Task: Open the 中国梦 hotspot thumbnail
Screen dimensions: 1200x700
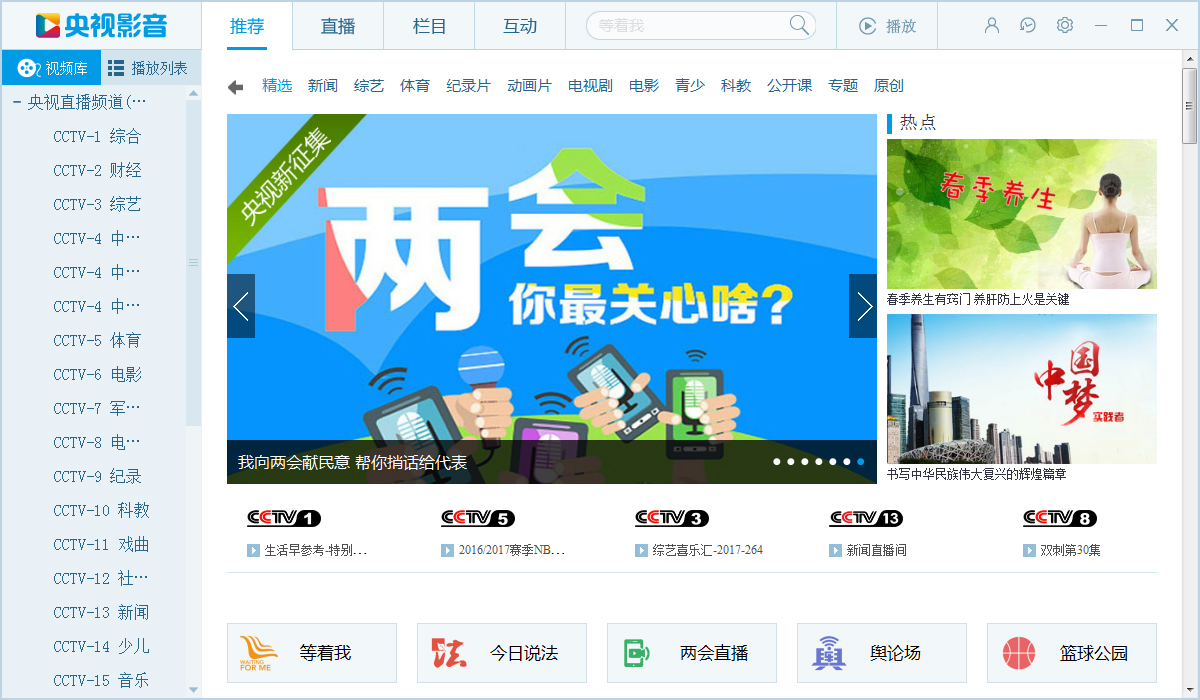Action: pyautogui.click(x=1022, y=389)
